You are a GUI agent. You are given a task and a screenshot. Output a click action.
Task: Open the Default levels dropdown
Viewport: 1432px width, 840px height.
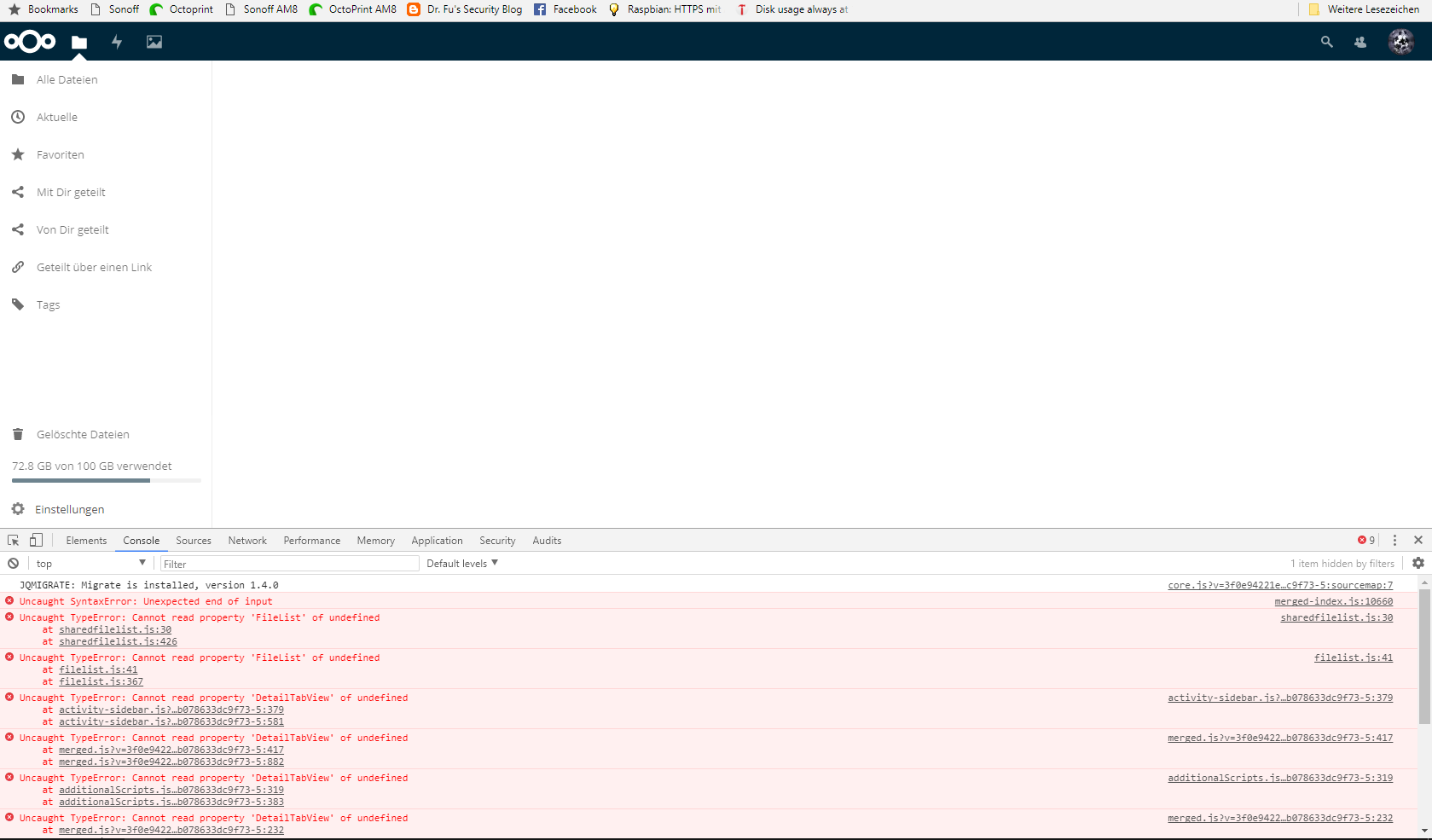tap(462, 564)
